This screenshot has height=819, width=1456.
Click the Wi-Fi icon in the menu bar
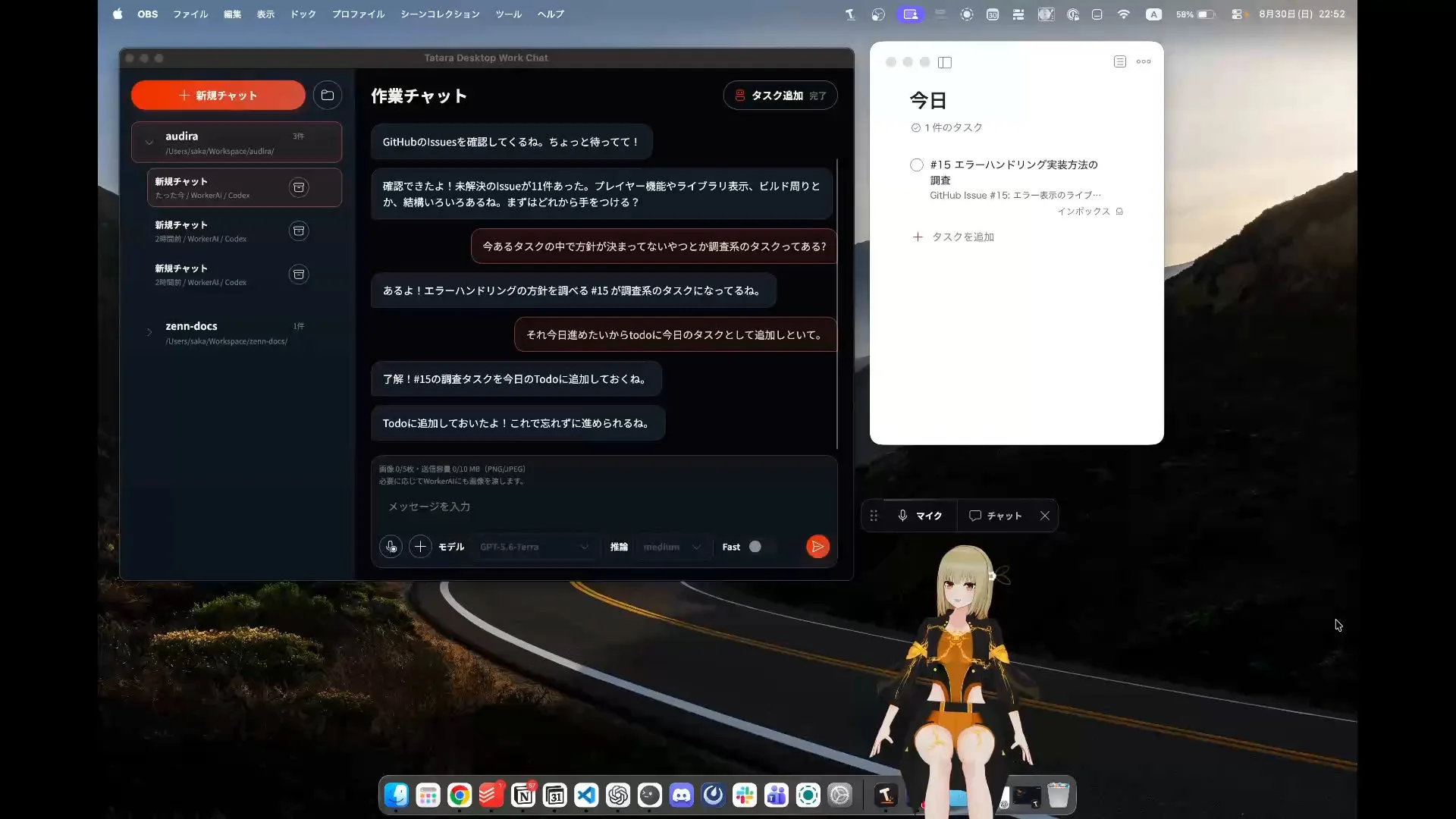pos(1124,14)
